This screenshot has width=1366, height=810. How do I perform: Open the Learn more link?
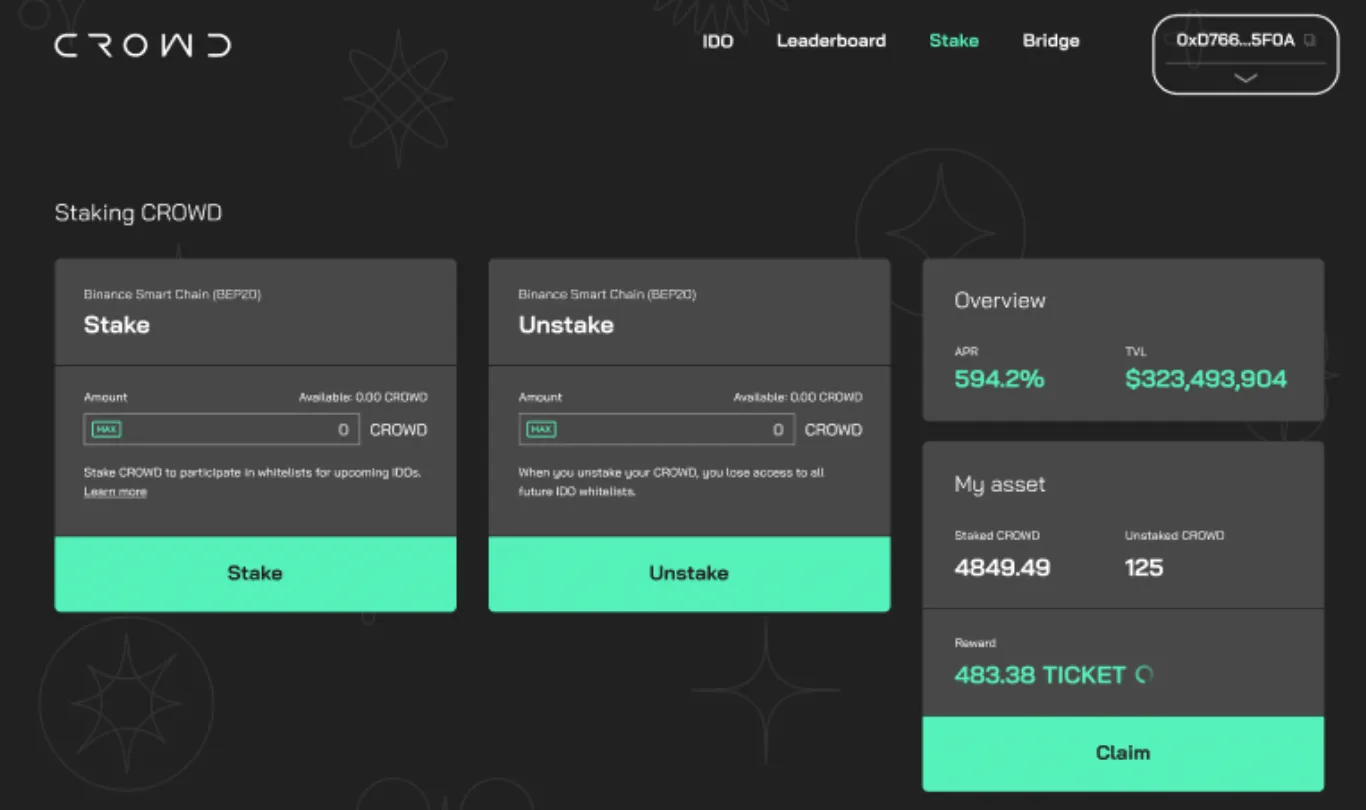pyautogui.click(x=115, y=492)
